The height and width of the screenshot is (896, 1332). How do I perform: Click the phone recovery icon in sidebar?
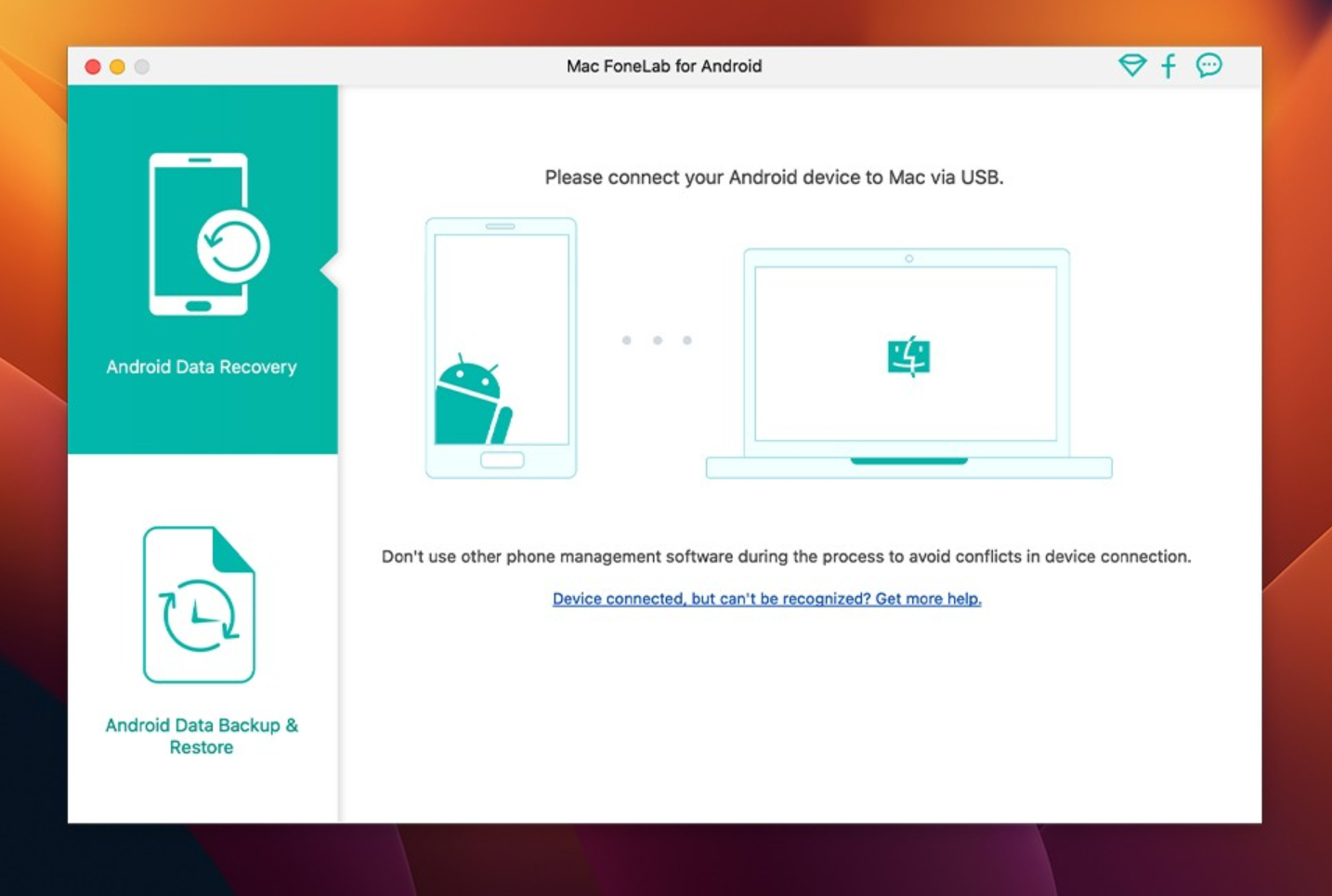[x=208, y=234]
